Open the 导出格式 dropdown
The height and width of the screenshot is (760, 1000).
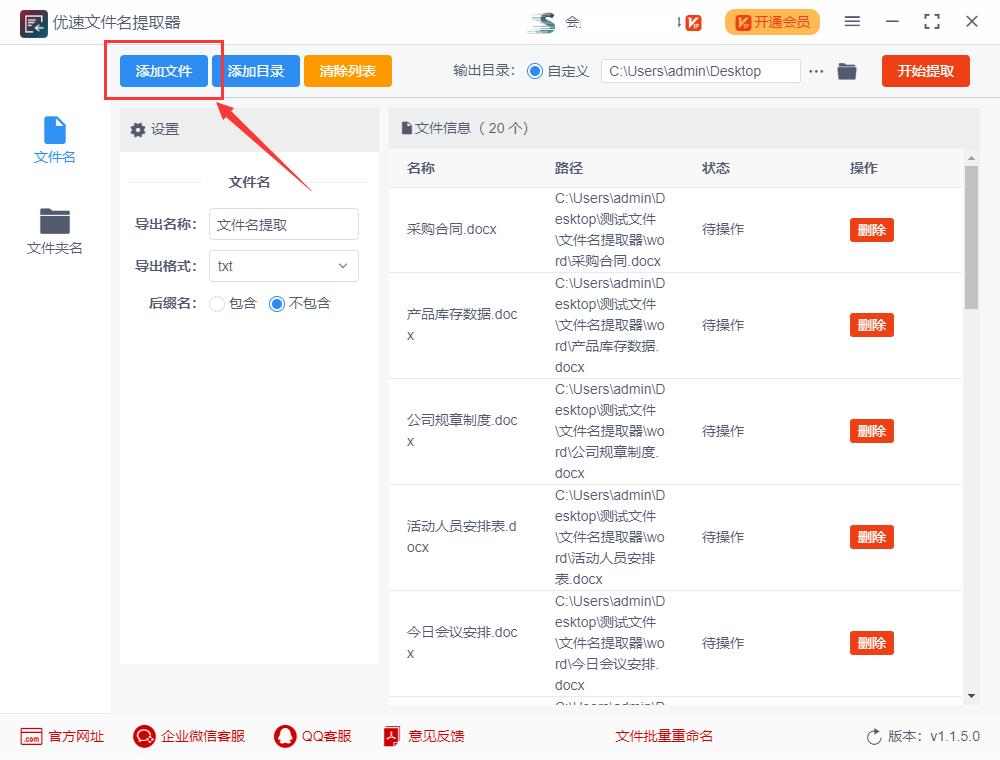(x=283, y=266)
